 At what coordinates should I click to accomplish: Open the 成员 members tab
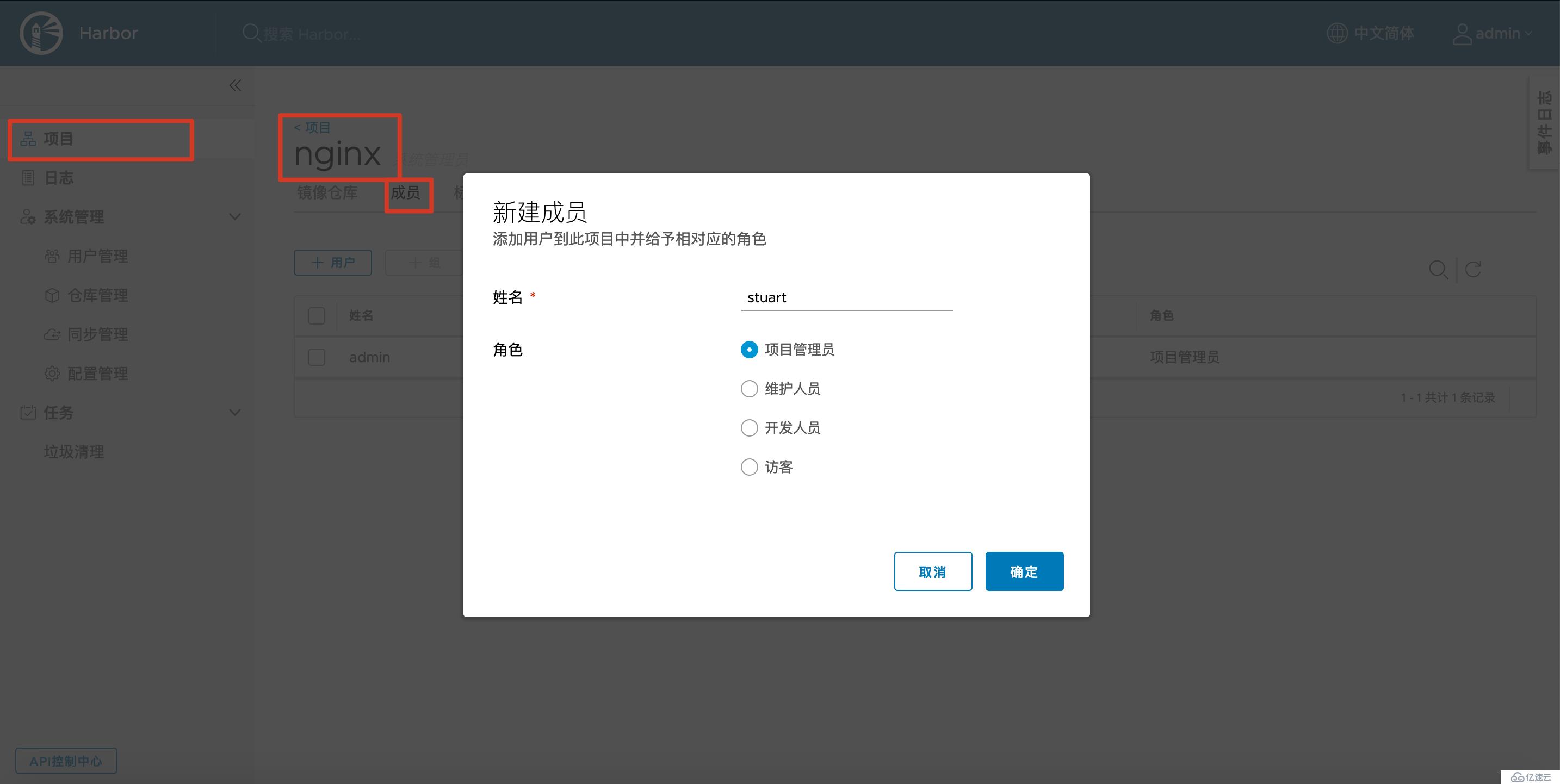click(405, 192)
